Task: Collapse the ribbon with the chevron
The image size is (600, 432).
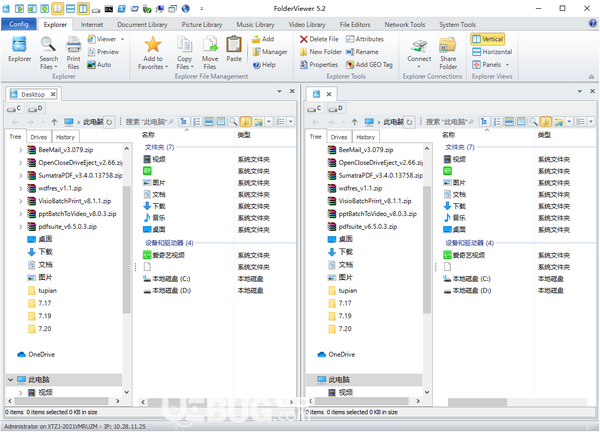Action: (592, 77)
